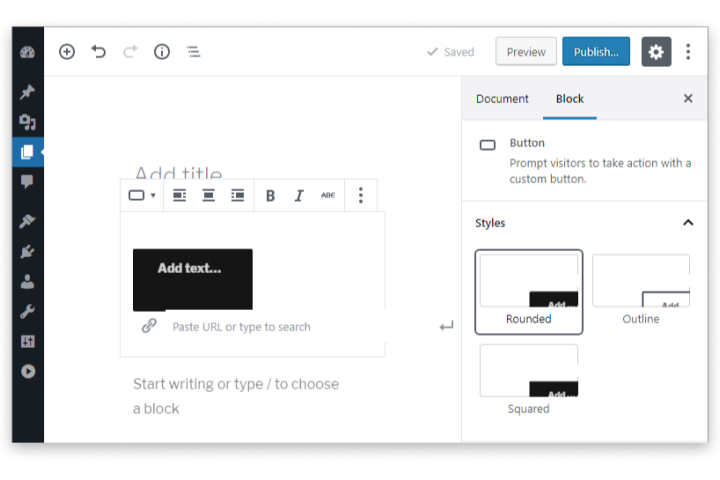
Task: Open block navigation list icon
Action: click(x=194, y=52)
